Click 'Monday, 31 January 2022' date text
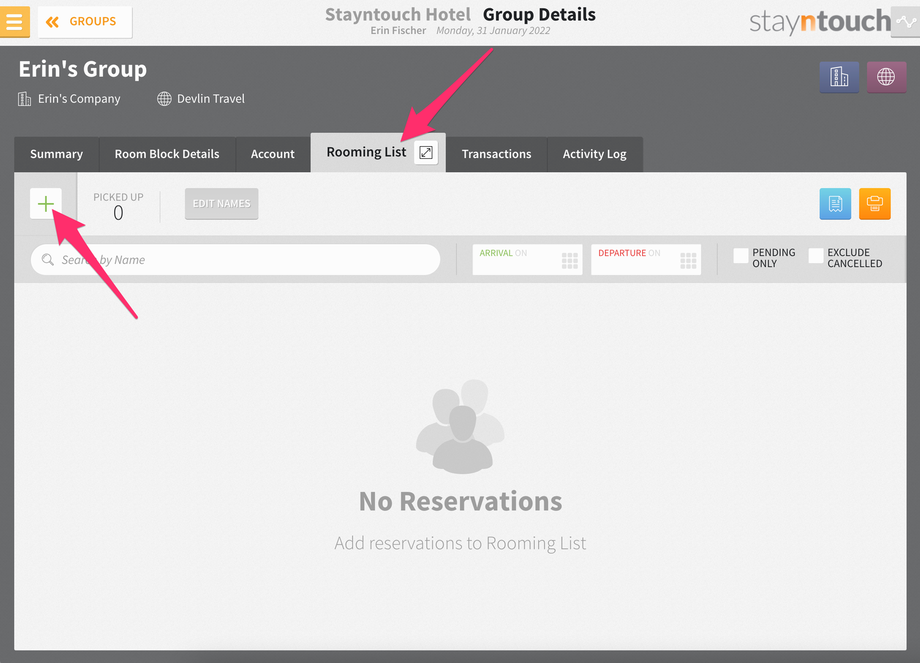Image resolution: width=920 pixels, height=663 pixels. [x=493, y=31]
